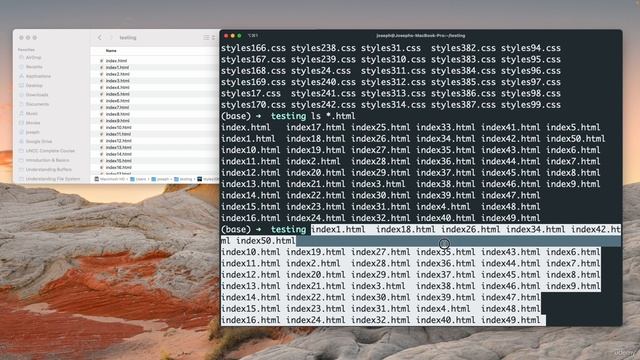Select index16.html in the Finder file list
640x360 pixels.
click(118, 167)
